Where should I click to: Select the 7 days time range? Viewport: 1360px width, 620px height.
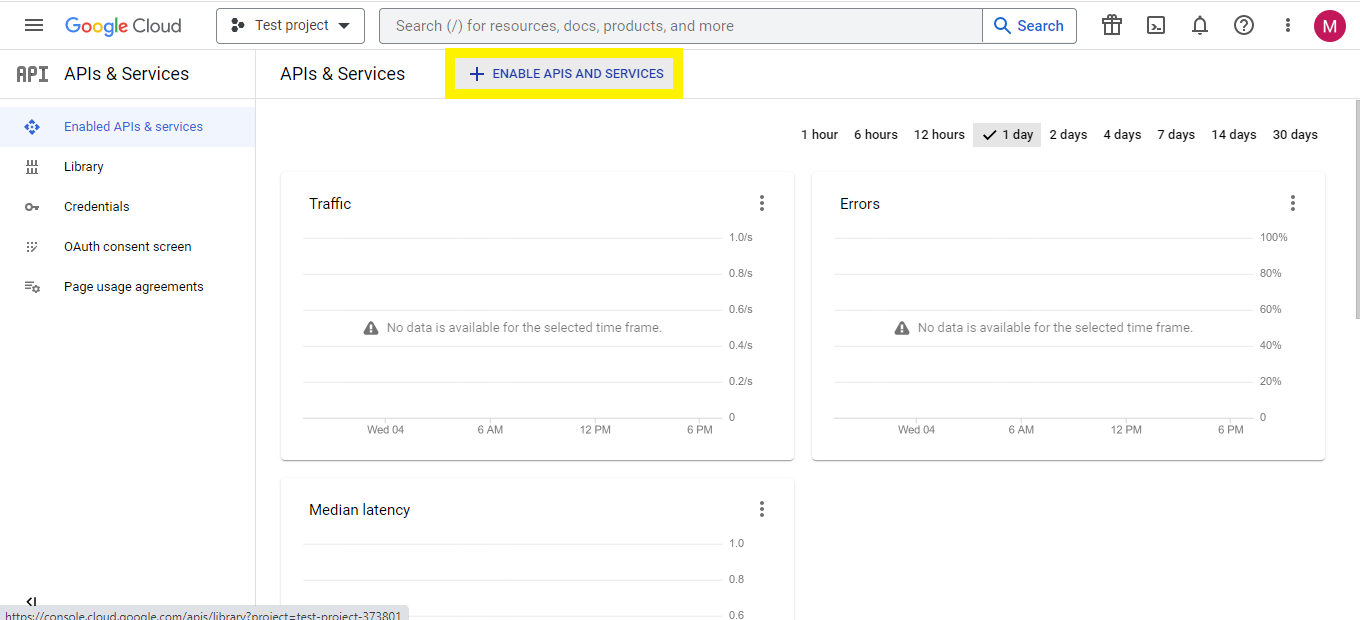pyautogui.click(x=1175, y=134)
